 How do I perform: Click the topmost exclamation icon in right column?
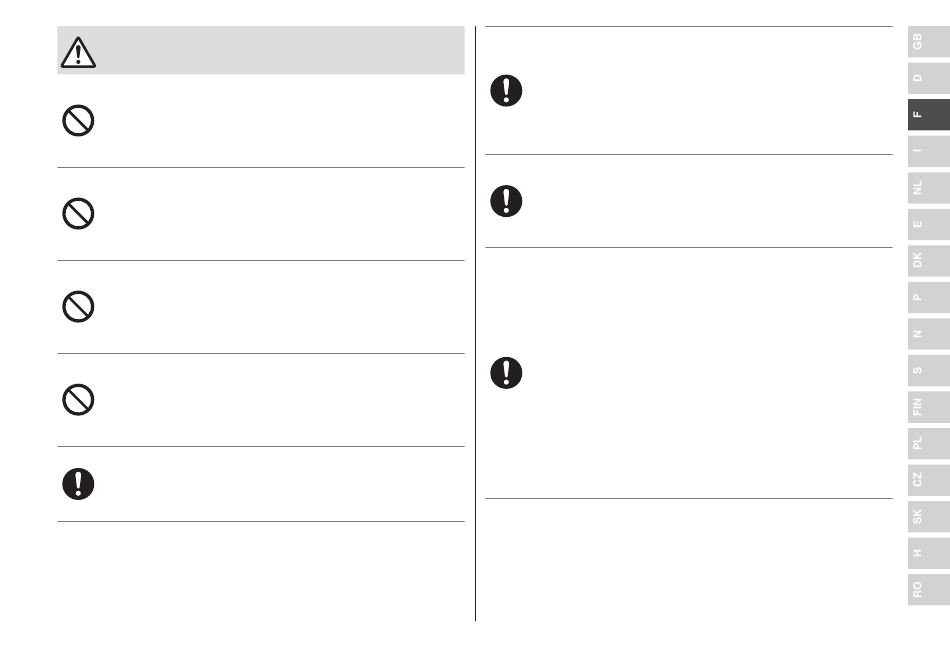pyautogui.click(x=507, y=91)
